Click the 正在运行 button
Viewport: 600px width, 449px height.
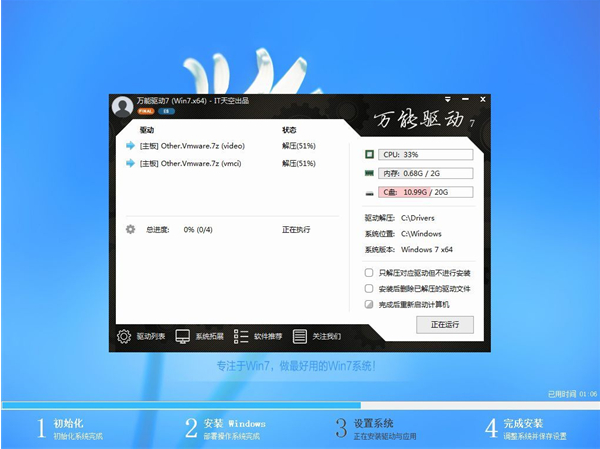[x=445, y=325]
